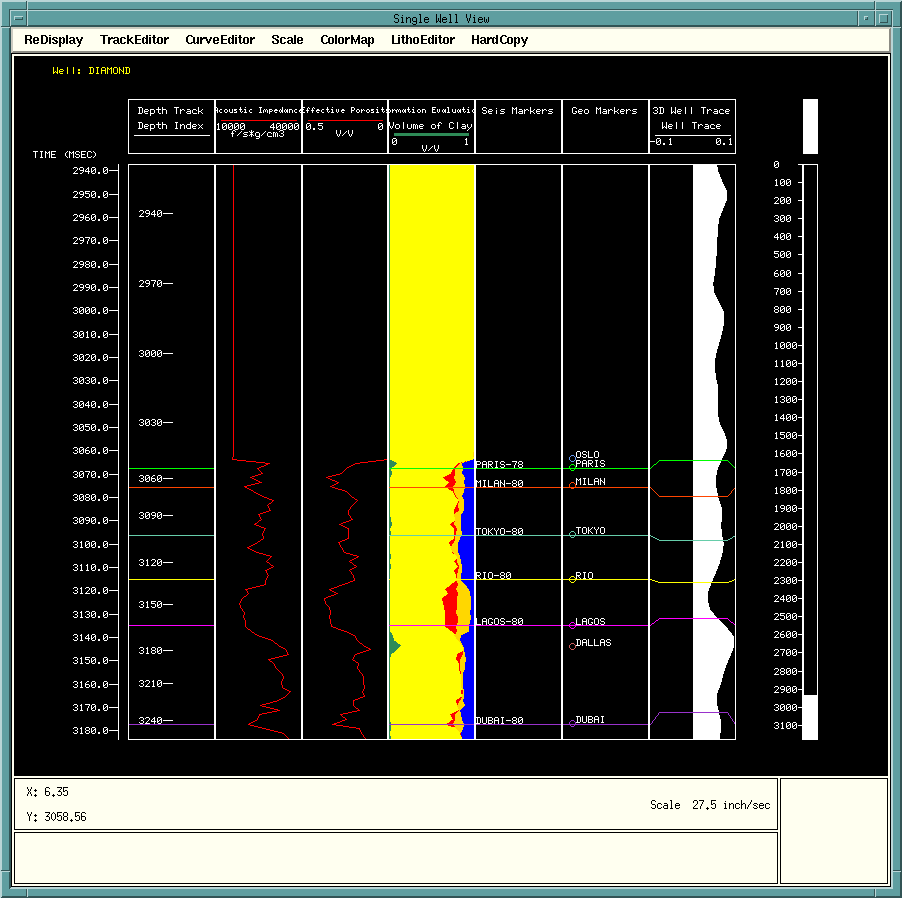The height and width of the screenshot is (898, 902).
Task: Open the ColorMap menu
Action: (x=347, y=40)
